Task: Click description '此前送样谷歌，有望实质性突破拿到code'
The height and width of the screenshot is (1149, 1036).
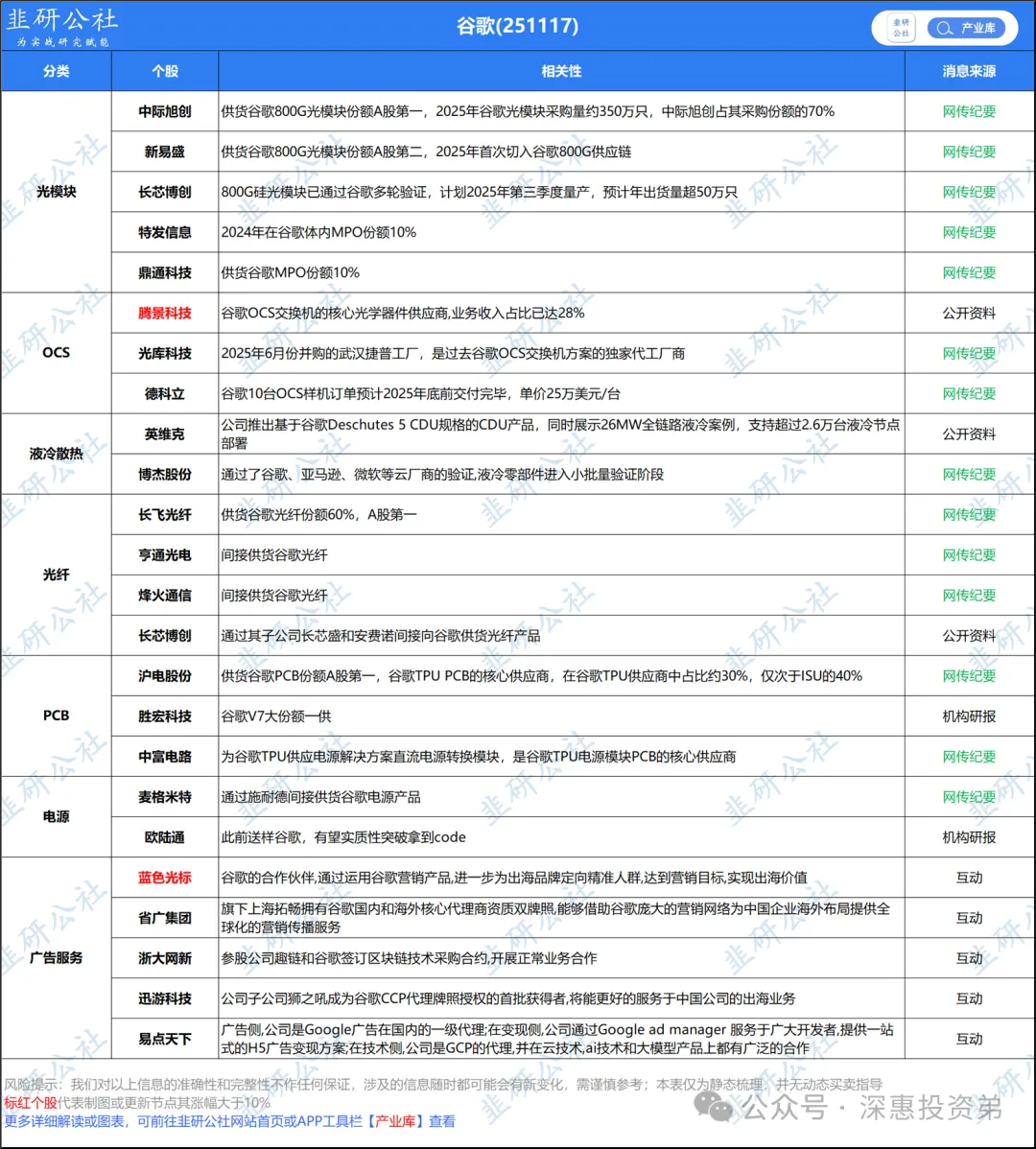Action: pyautogui.click(x=343, y=837)
